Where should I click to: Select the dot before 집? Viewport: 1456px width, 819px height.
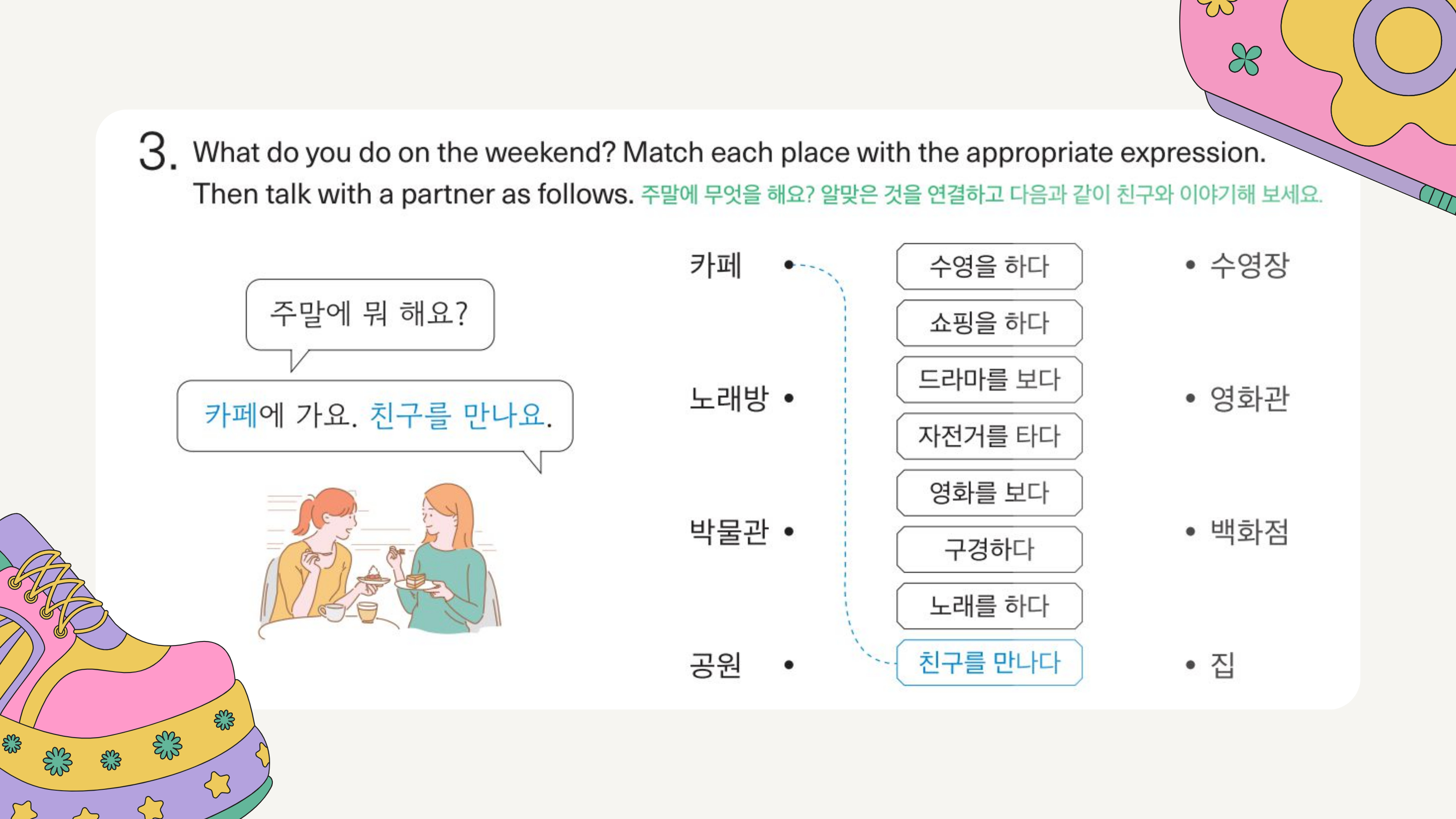tap(1190, 665)
